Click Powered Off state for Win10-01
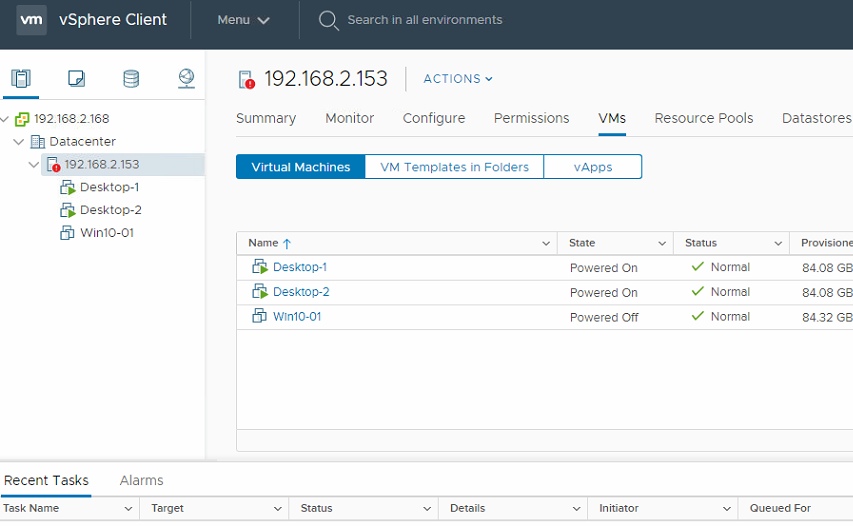853x526 pixels. (x=604, y=318)
